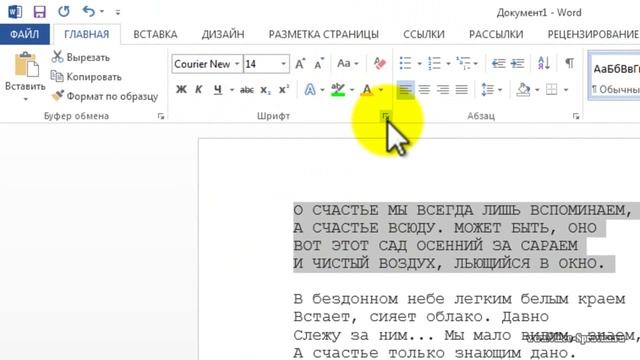Center the text alignment
Viewport: 640px width, 360px height.
(424, 90)
